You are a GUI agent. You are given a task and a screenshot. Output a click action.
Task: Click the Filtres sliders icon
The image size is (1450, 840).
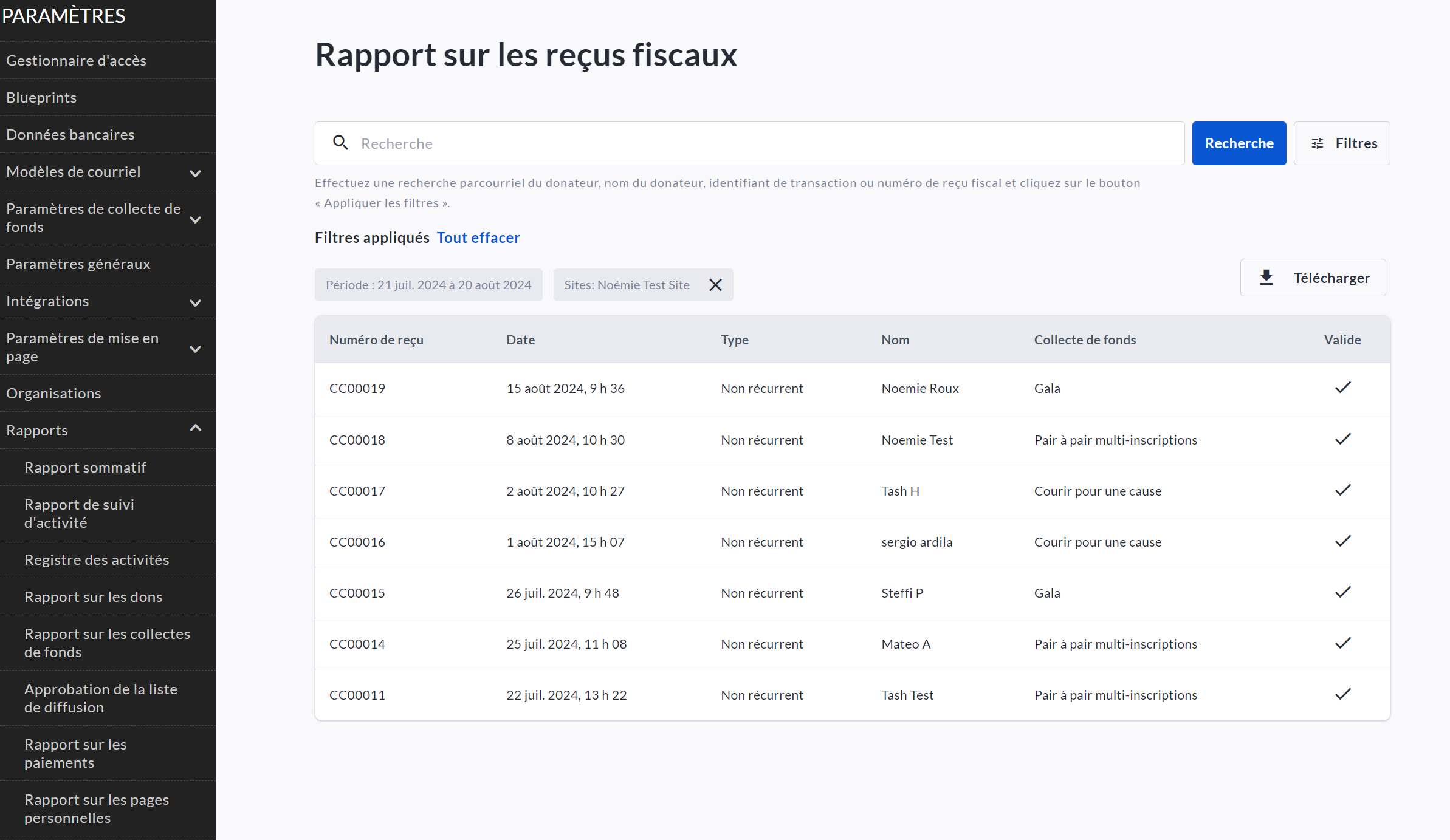pyautogui.click(x=1317, y=143)
